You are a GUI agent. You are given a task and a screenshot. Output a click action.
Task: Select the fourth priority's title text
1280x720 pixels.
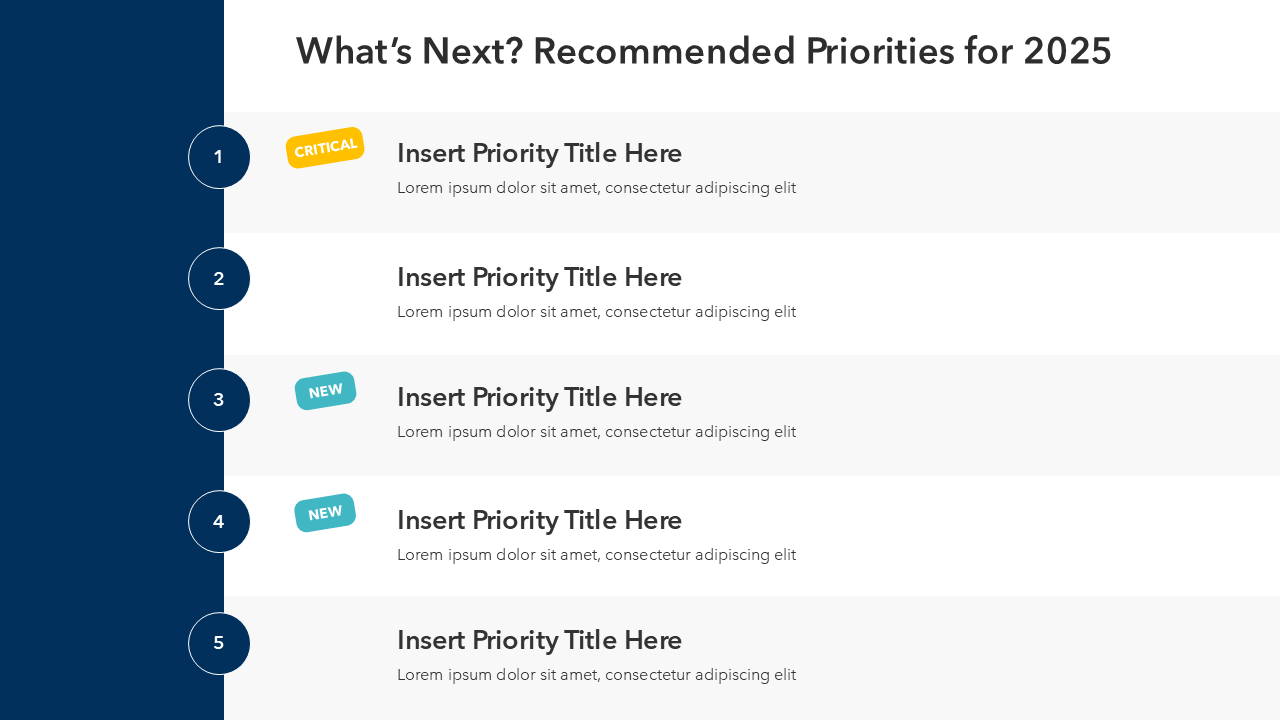pyautogui.click(x=539, y=520)
